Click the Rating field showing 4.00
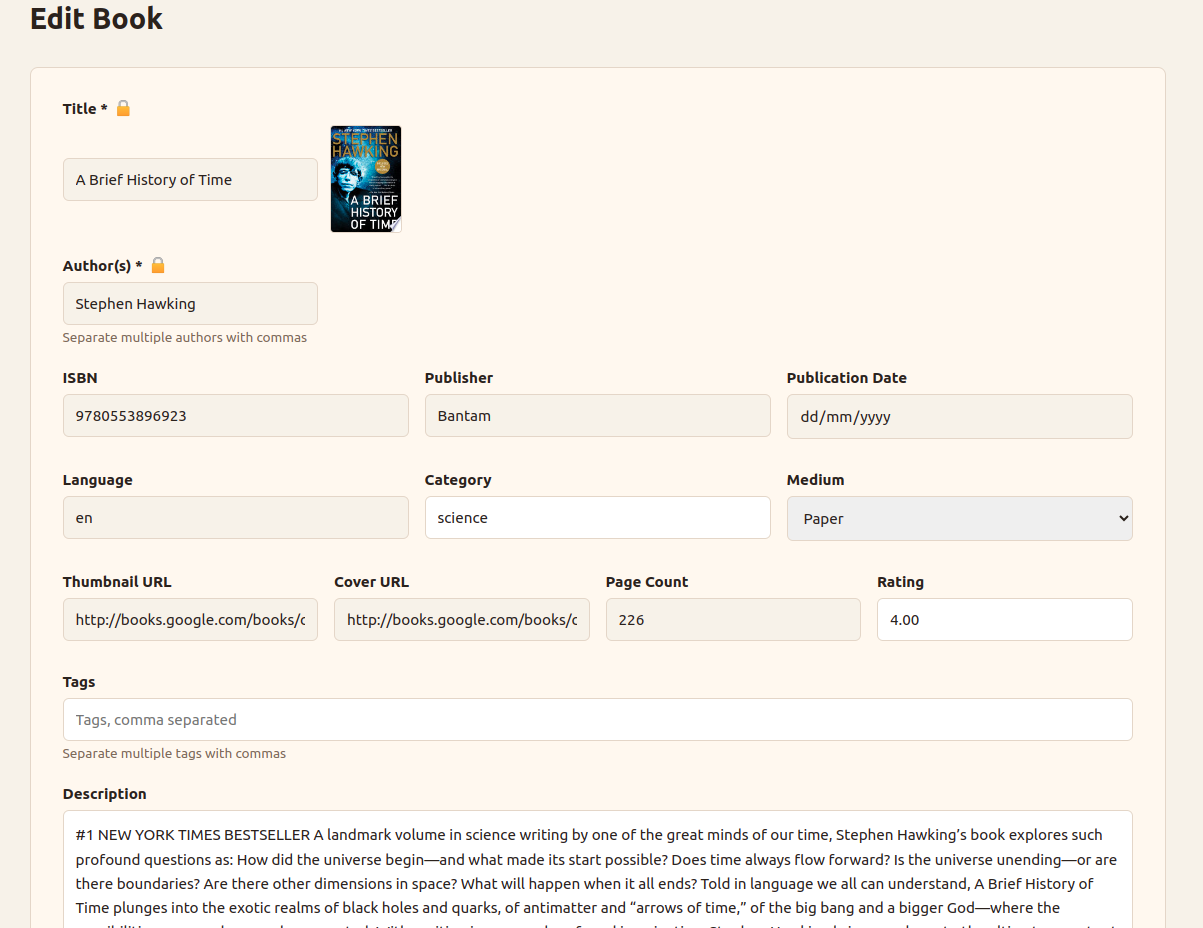The height and width of the screenshot is (928, 1203). 1004,619
